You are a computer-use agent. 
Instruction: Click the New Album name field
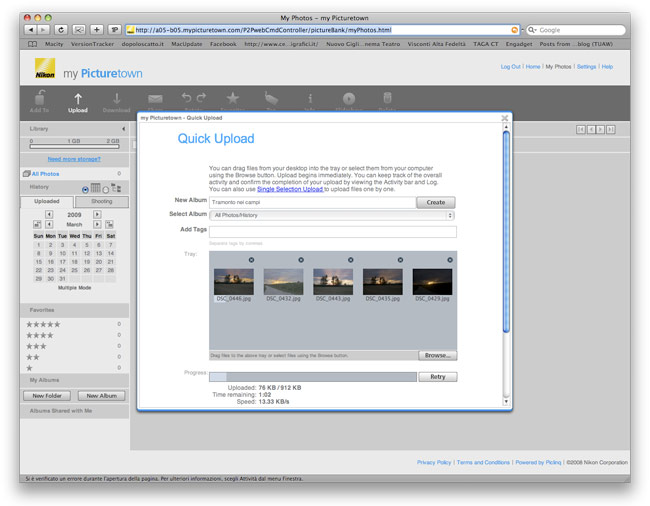(313, 202)
